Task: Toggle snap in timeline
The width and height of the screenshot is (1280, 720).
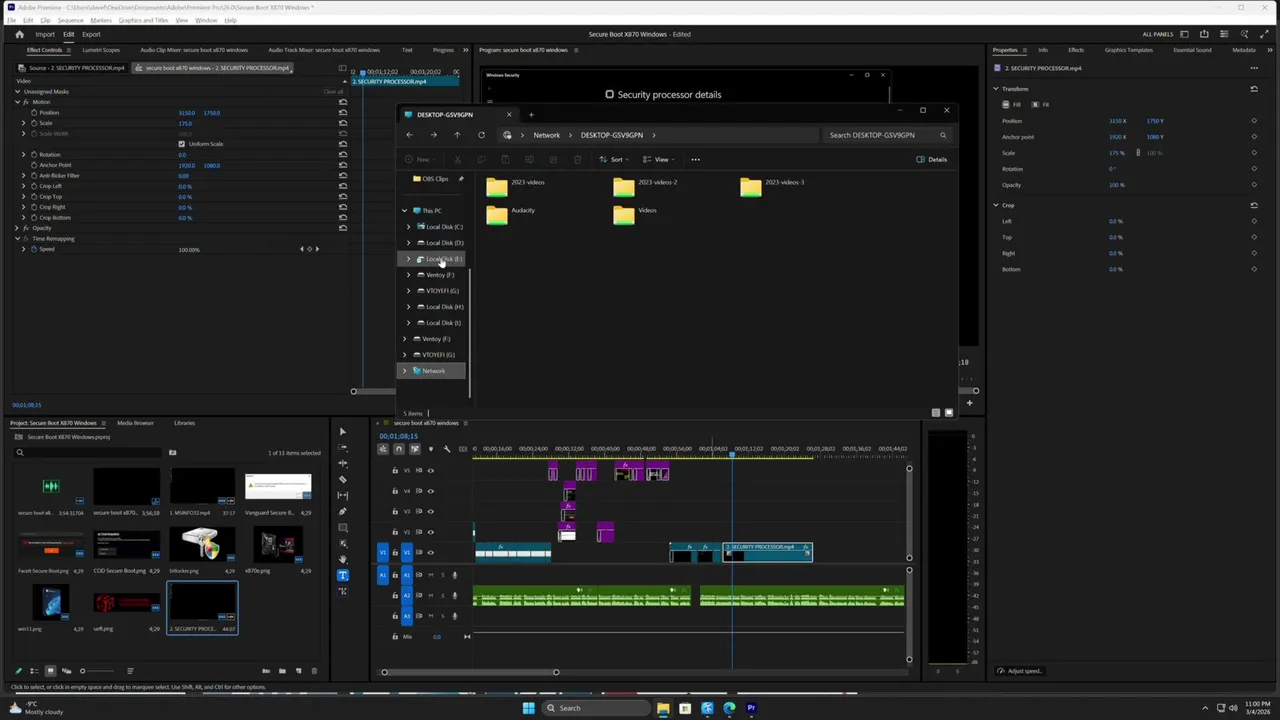Action: tap(399, 449)
